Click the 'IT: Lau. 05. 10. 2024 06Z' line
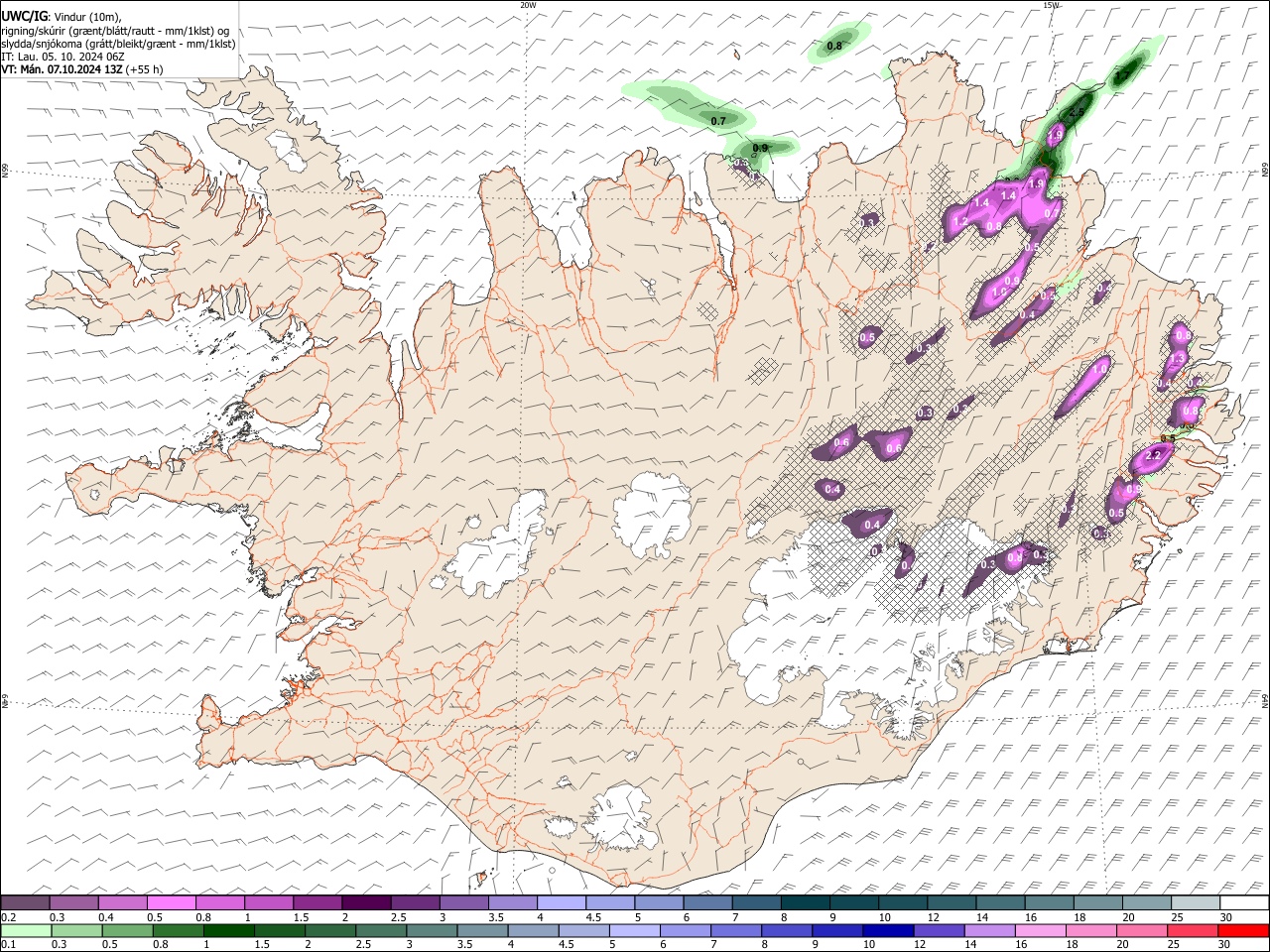This screenshot has width=1270, height=952. click(63, 57)
